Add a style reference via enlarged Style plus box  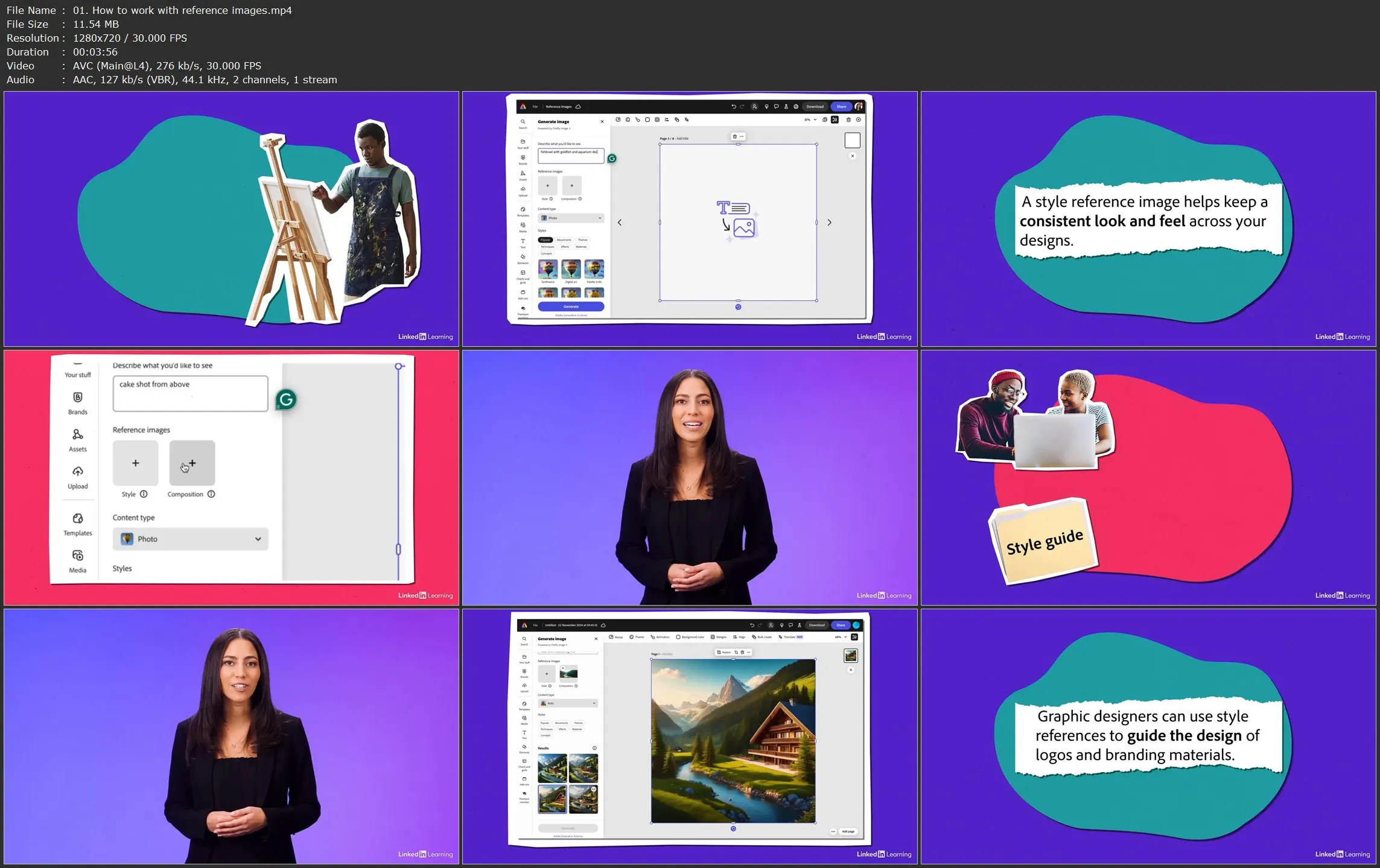coord(135,463)
